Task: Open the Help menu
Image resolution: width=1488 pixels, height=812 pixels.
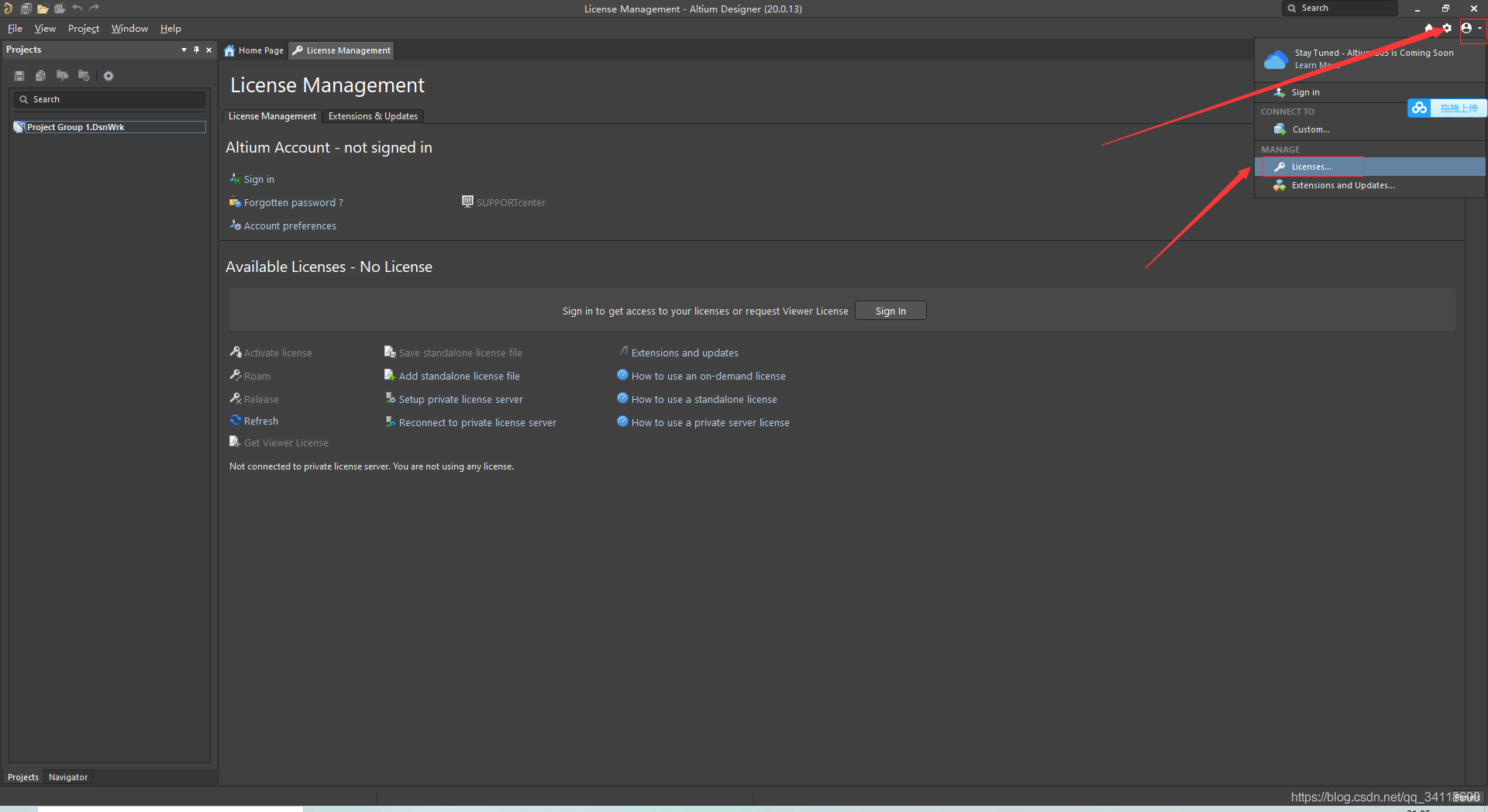Action: coord(170,29)
